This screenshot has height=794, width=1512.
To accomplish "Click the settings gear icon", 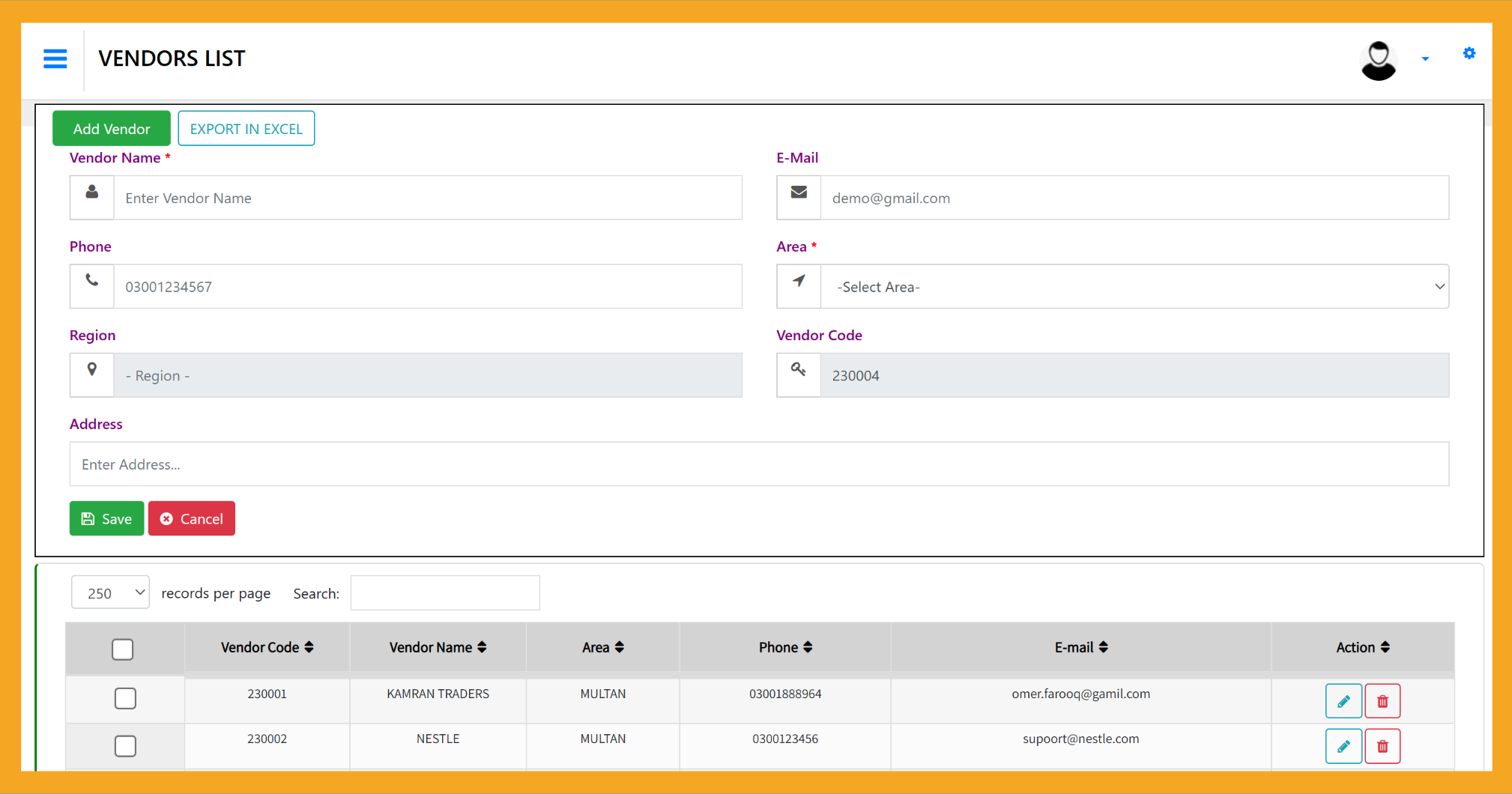I will 1469,53.
